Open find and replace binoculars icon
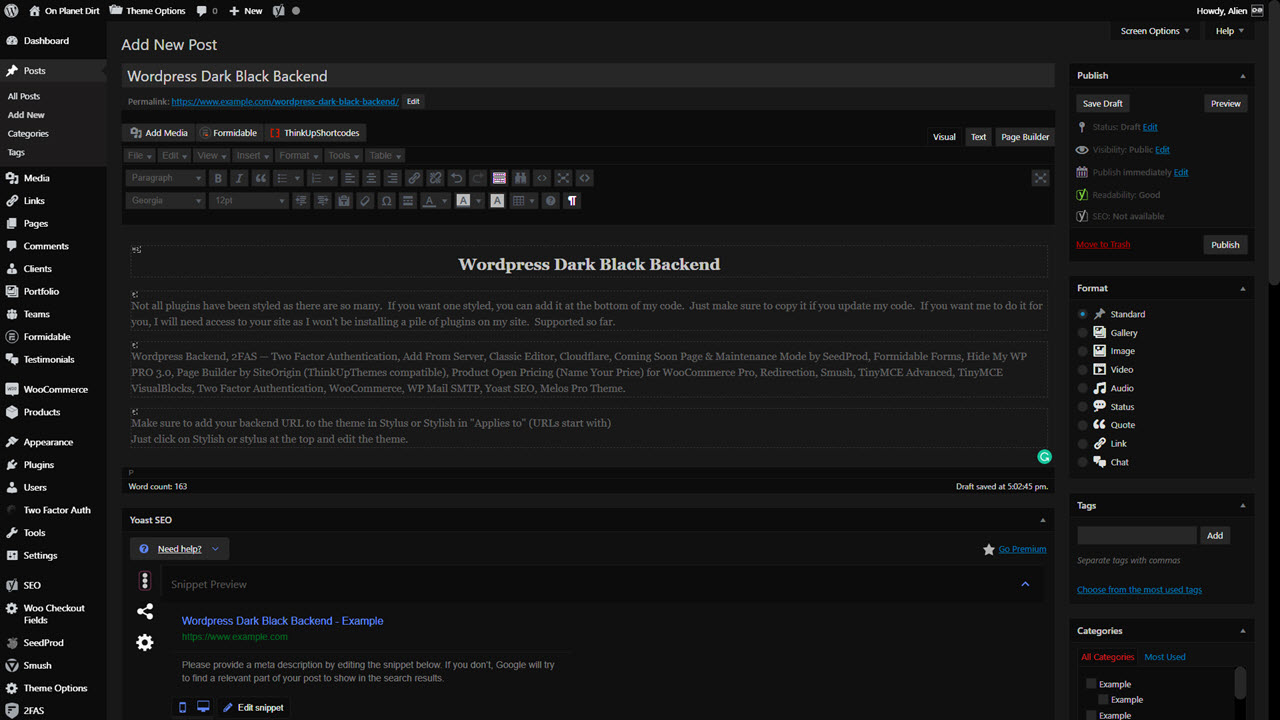The width and height of the screenshot is (1280, 720). pos(521,178)
